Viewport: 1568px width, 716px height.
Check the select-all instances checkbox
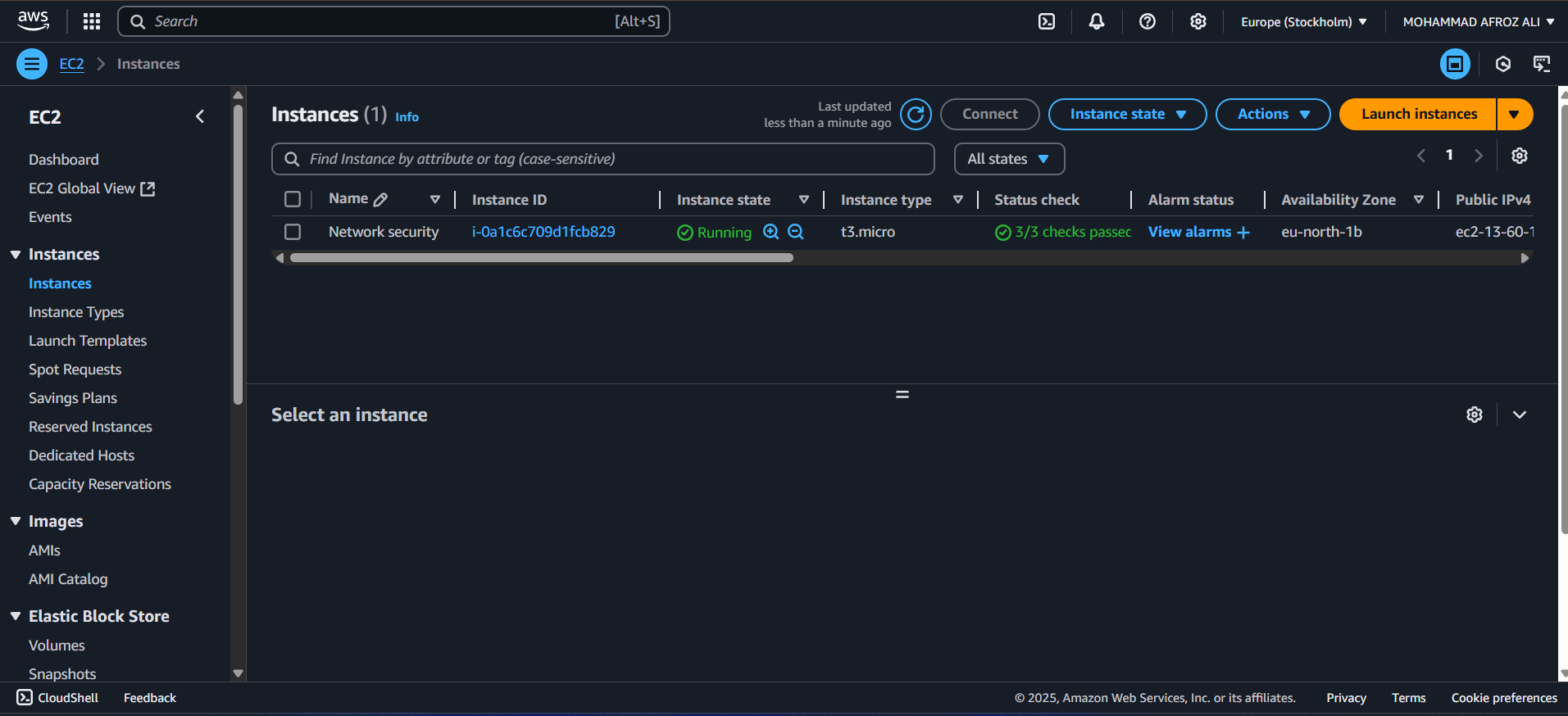coord(293,199)
